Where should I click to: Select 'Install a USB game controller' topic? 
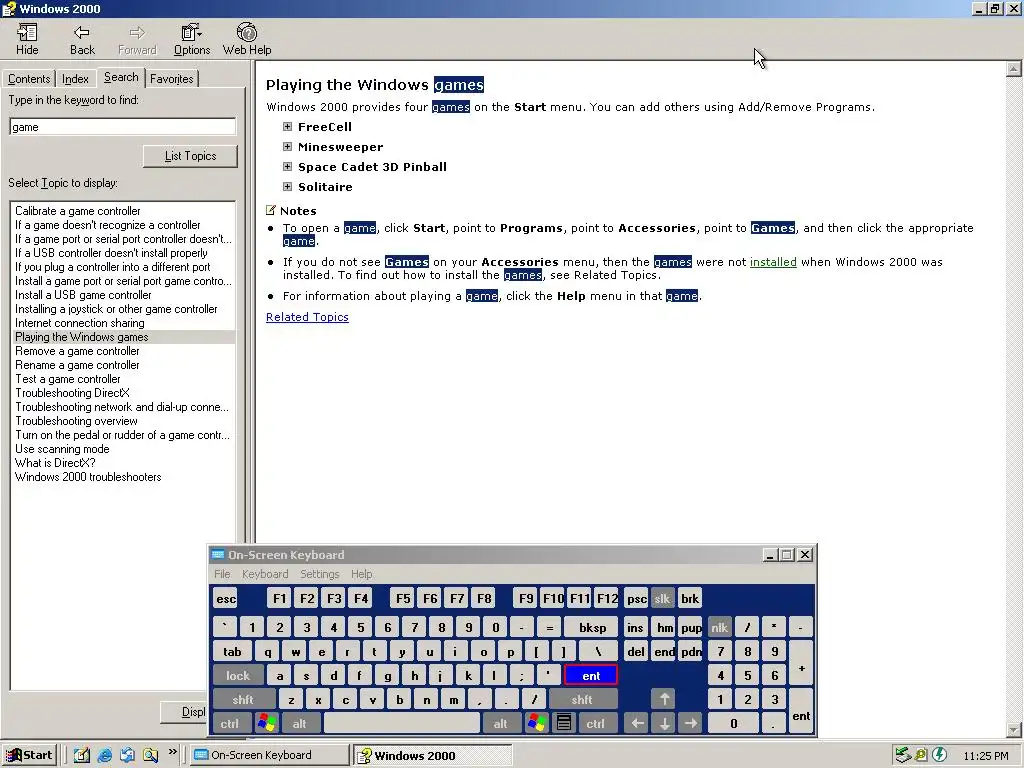[83, 295]
